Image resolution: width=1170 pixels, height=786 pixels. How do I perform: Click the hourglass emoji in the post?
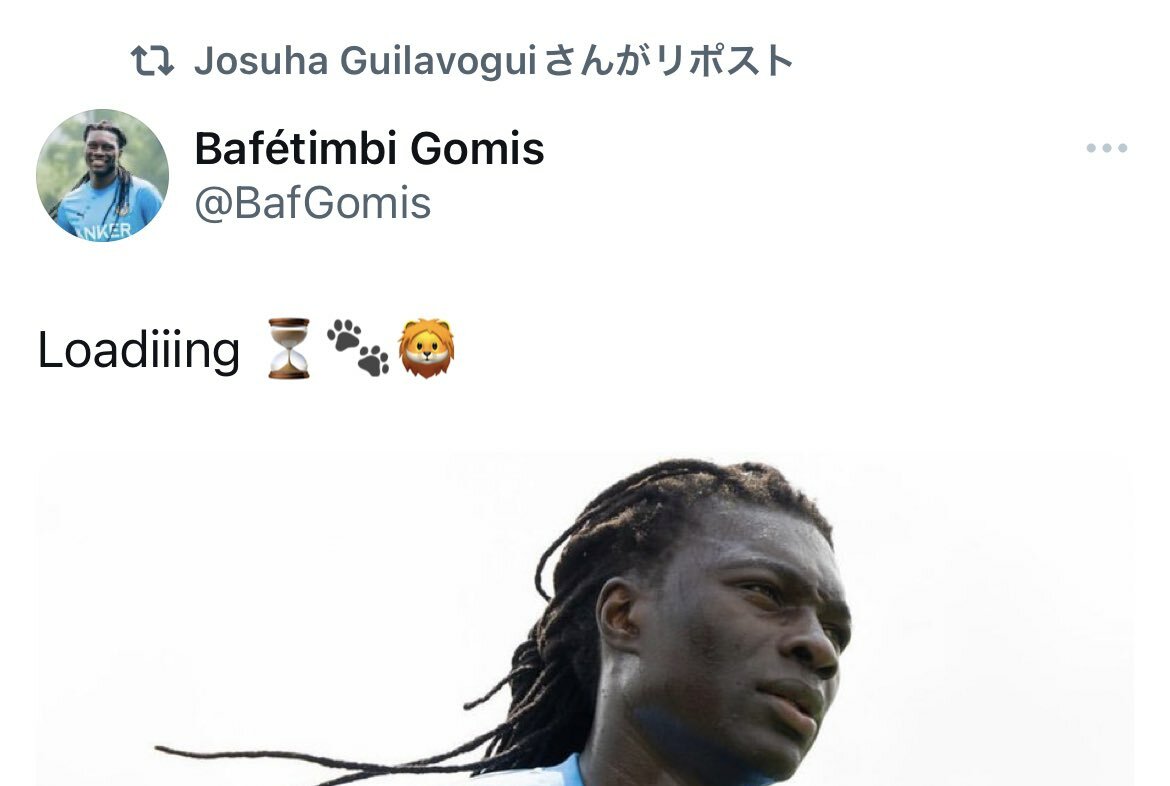pyautogui.click(x=289, y=349)
